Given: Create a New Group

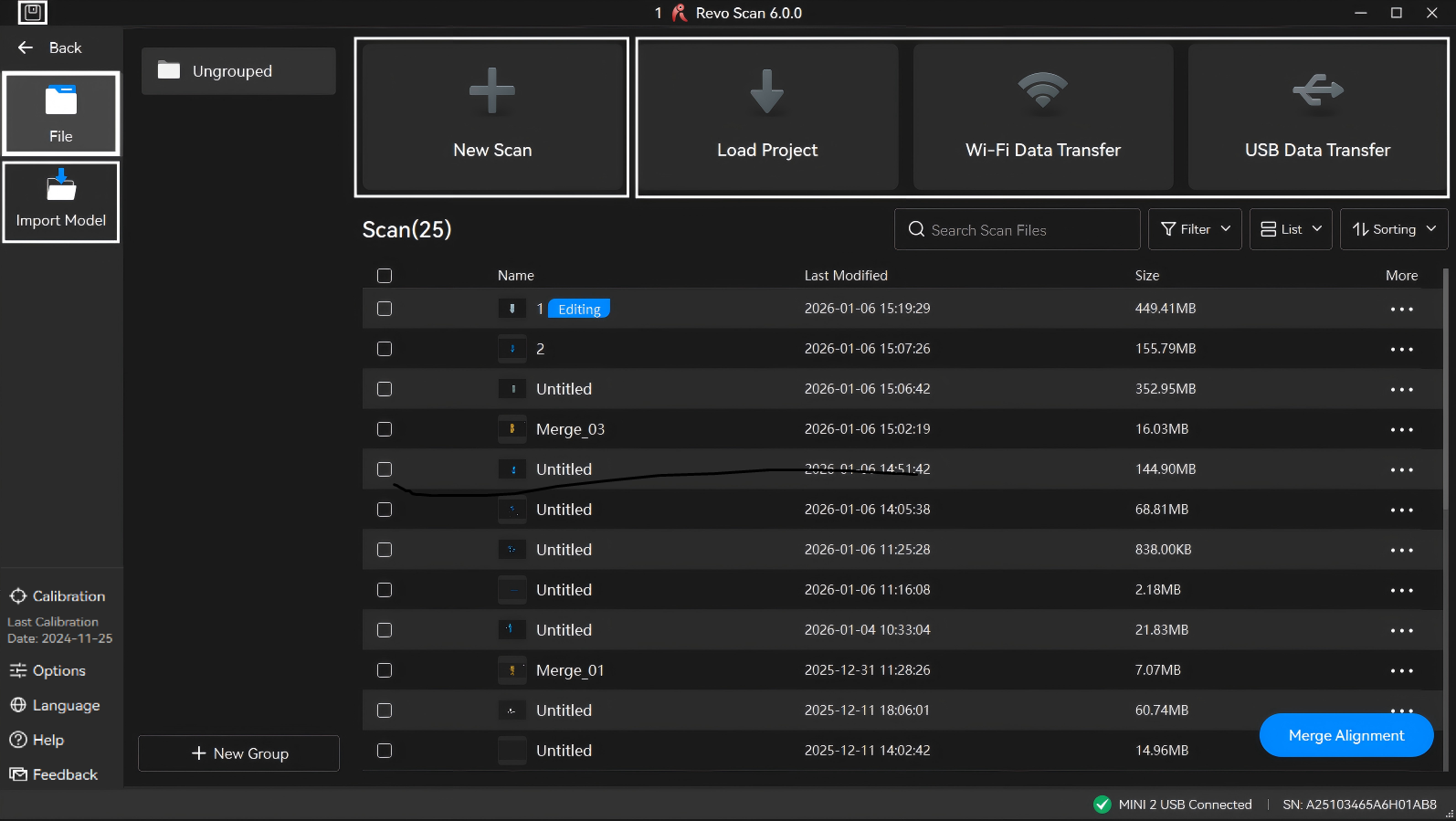Looking at the screenshot, I should tap(238, 753).
